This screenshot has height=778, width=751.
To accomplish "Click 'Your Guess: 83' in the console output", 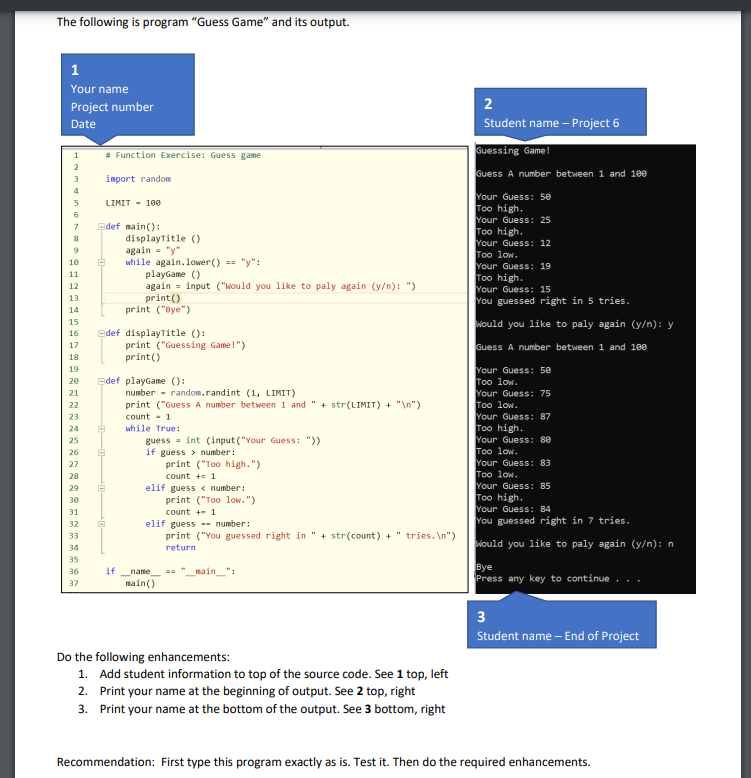I will pyautogui.click(x=513, y=463).
